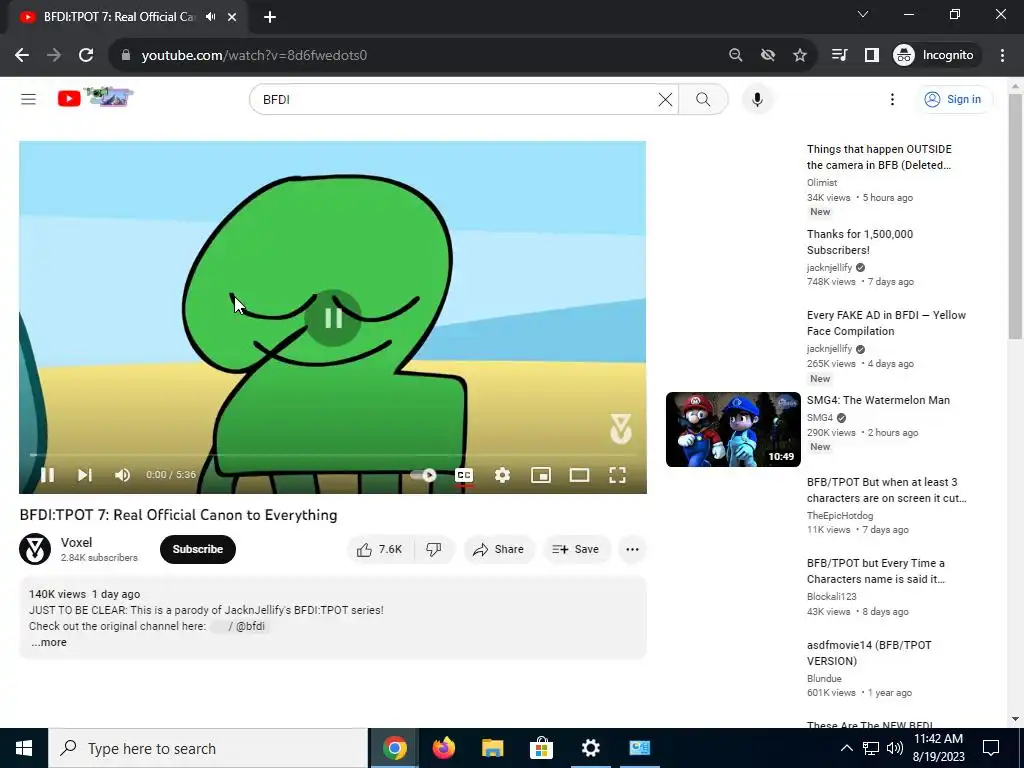Click the video progress bar

pyautogui.click(x=332, y=455)
